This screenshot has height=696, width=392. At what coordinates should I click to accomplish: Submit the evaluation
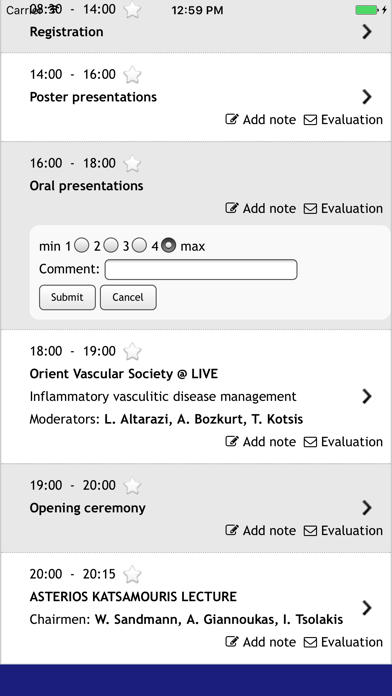pos(67,297)
